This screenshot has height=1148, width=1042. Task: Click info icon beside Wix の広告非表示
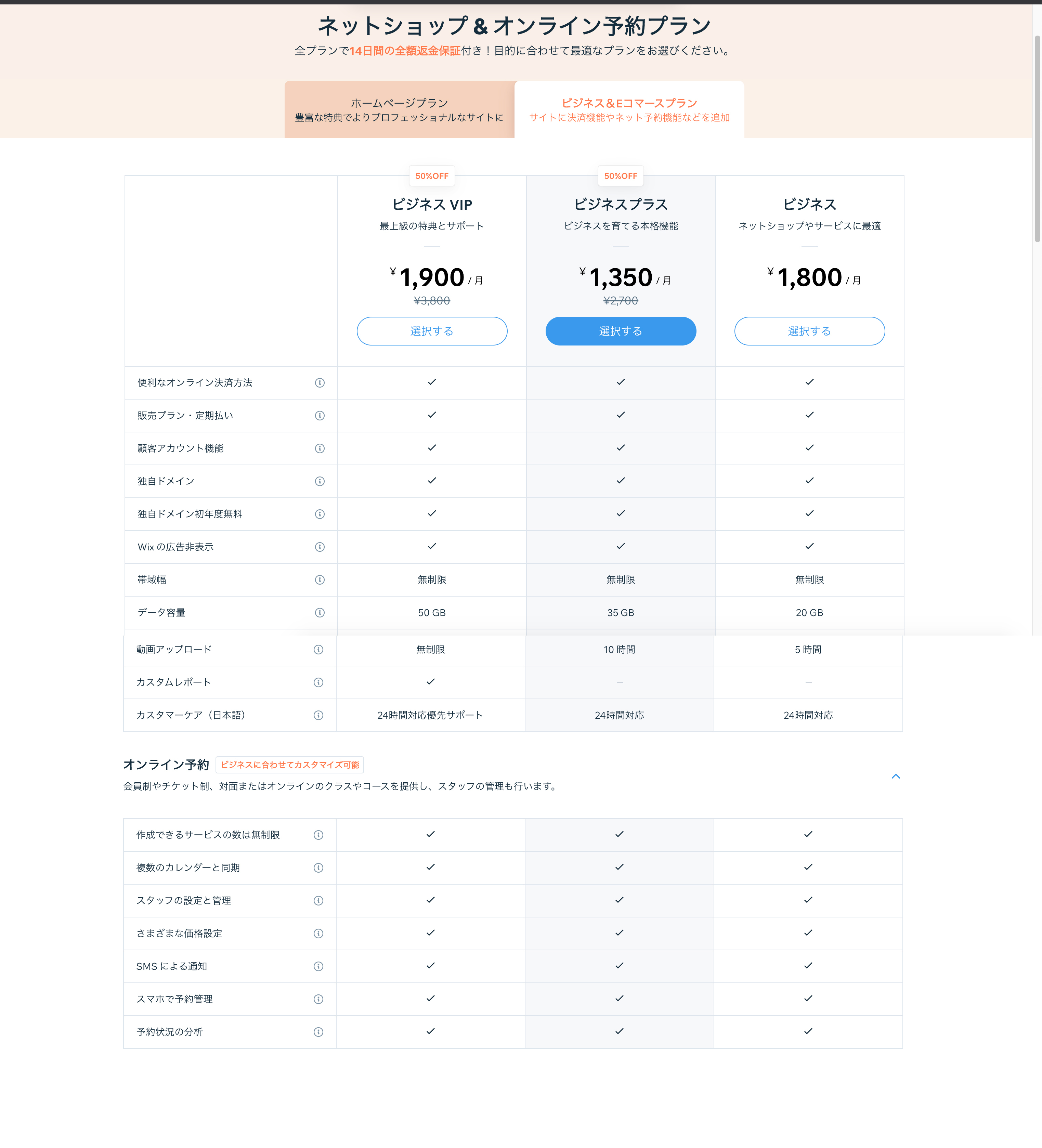pos(320,547)
